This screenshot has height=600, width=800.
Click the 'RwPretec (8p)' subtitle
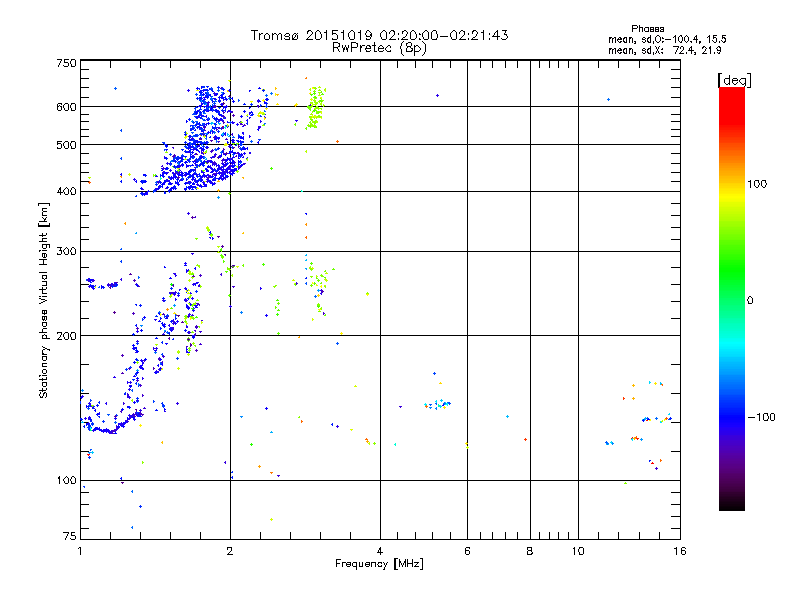379,48
